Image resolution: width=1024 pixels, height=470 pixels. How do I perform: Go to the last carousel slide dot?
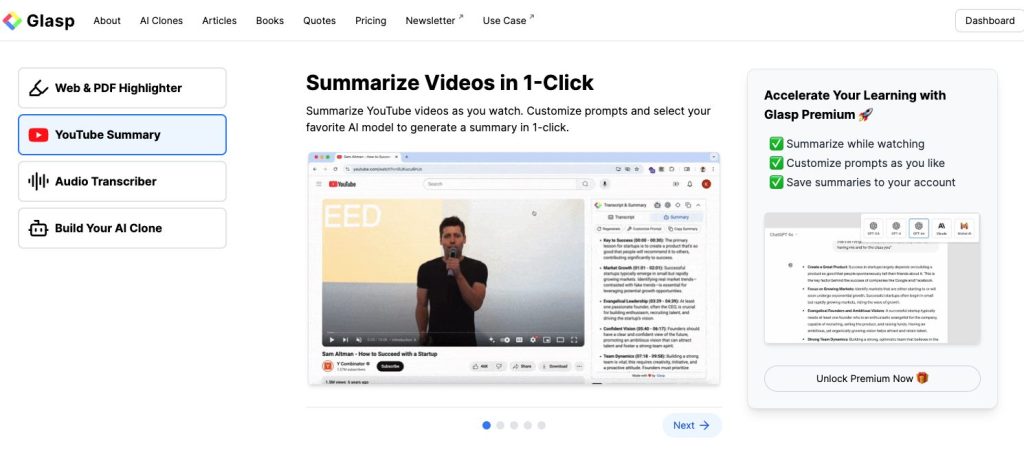point(541,426)
